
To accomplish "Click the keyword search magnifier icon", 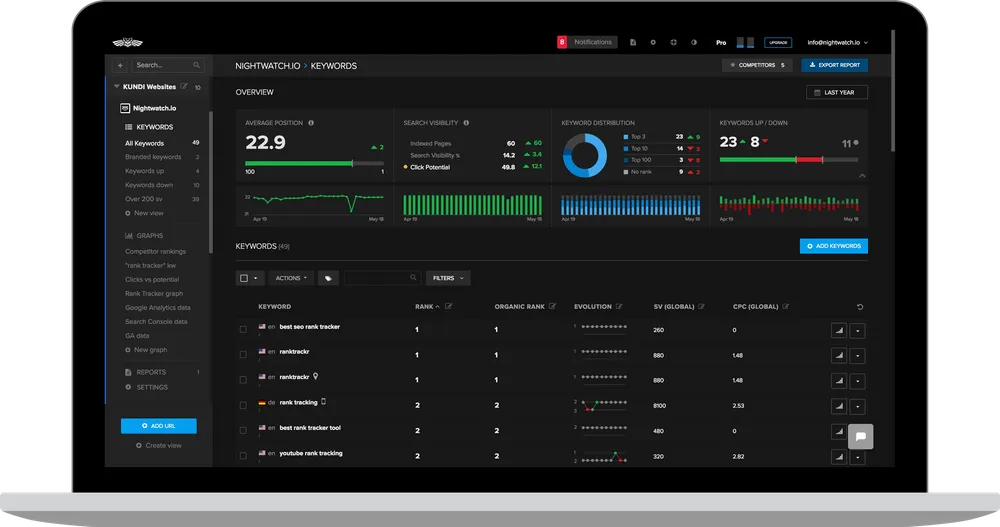I will coord(413,278).
